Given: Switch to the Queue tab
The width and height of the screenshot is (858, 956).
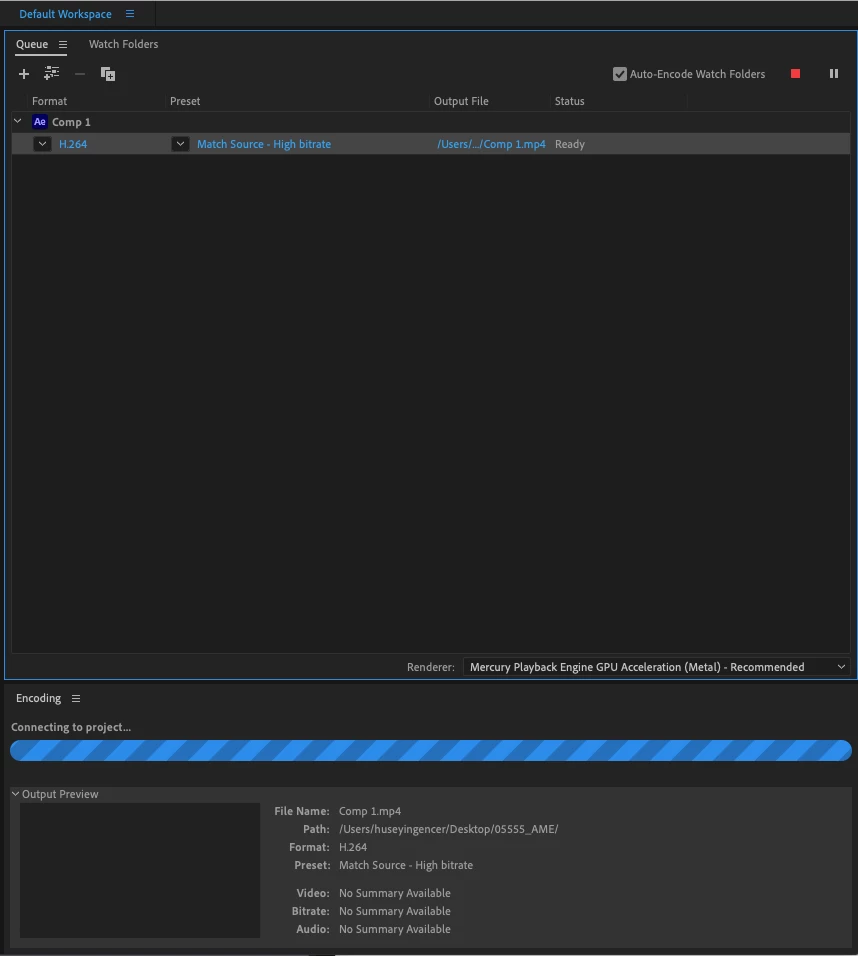Looking at the screenshot, I should pyautogui.click(x=32, y=44).
